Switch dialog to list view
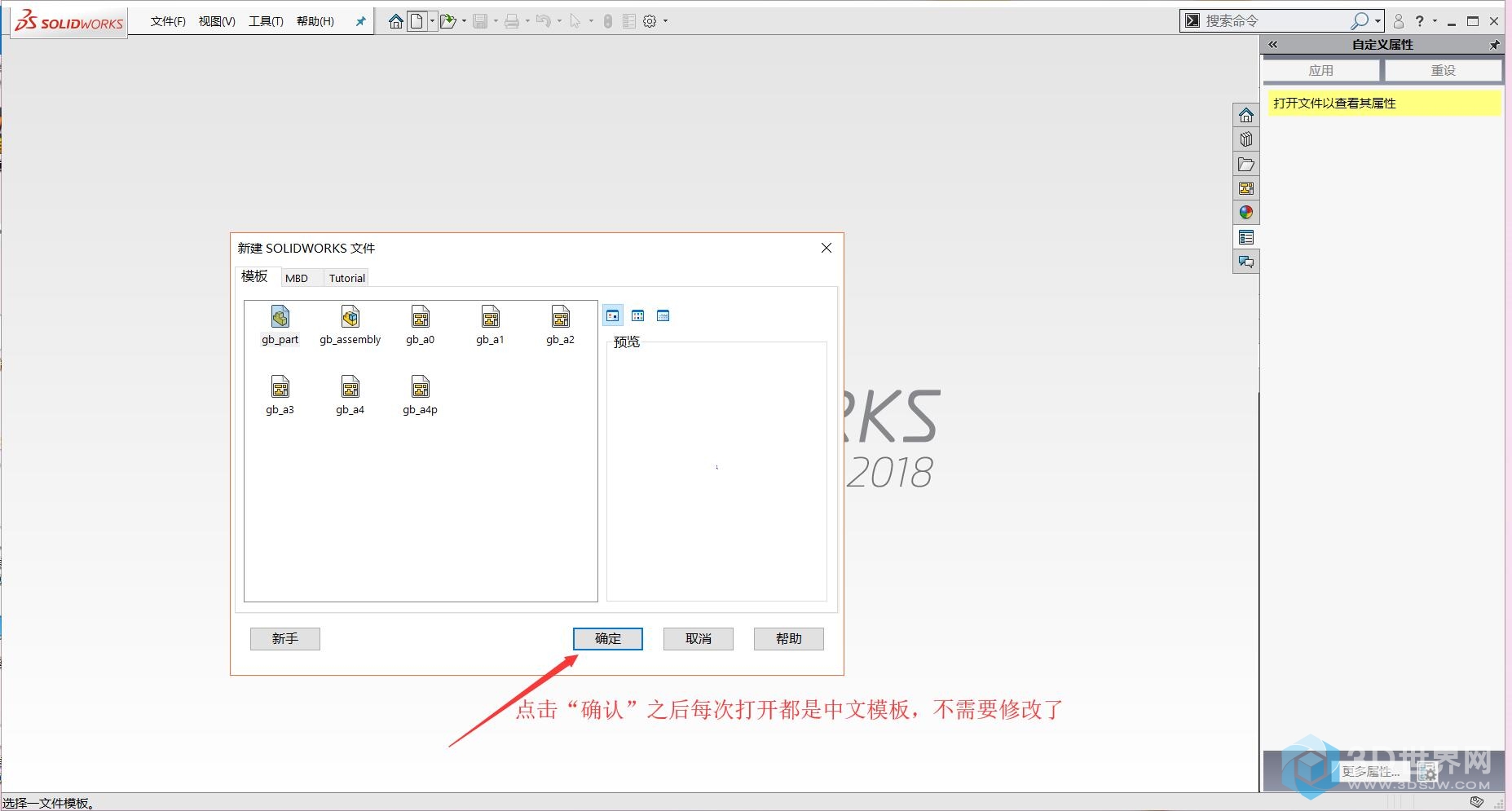The image size is (1512, 811). 638,315
